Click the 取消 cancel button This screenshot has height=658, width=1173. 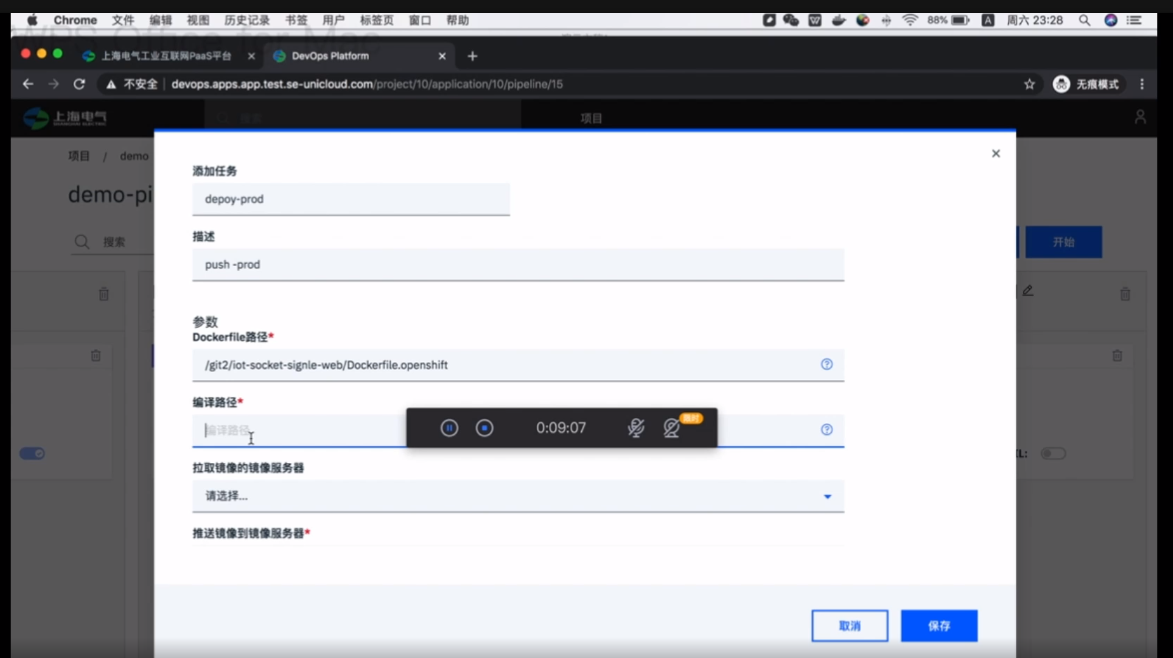click(x=850, y=626)
